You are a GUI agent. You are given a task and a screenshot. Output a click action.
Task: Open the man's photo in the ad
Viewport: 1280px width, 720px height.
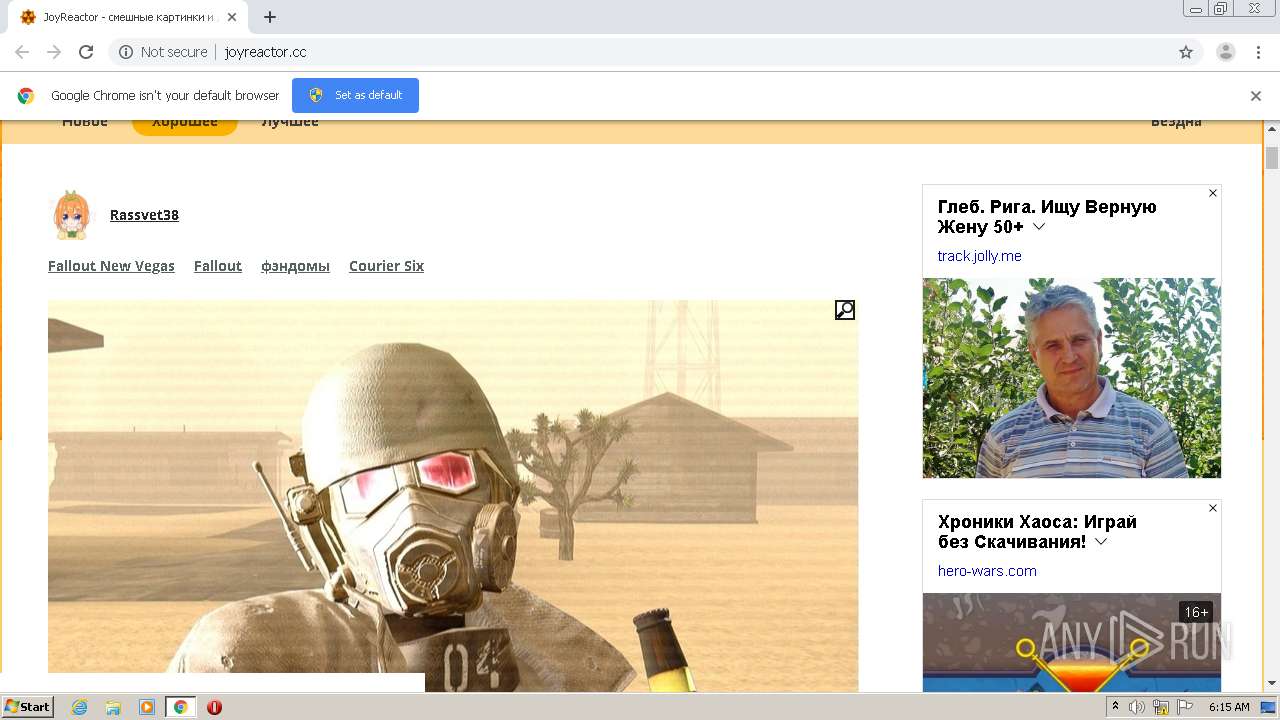pos(1072,378)
